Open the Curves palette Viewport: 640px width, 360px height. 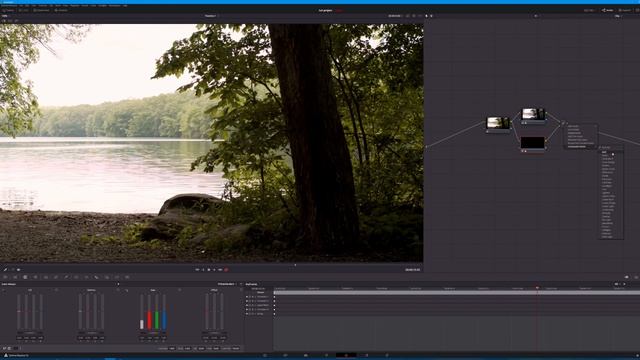(x=56, y=277)
